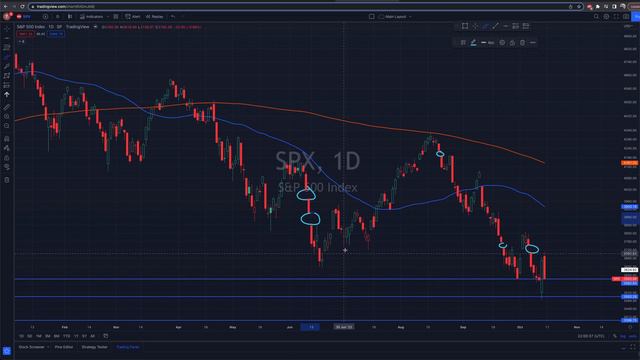The width and height of the screenshot is (640, 360).
Task: Select diagonal line in favorites toolbar
Action: click(495, 26)
